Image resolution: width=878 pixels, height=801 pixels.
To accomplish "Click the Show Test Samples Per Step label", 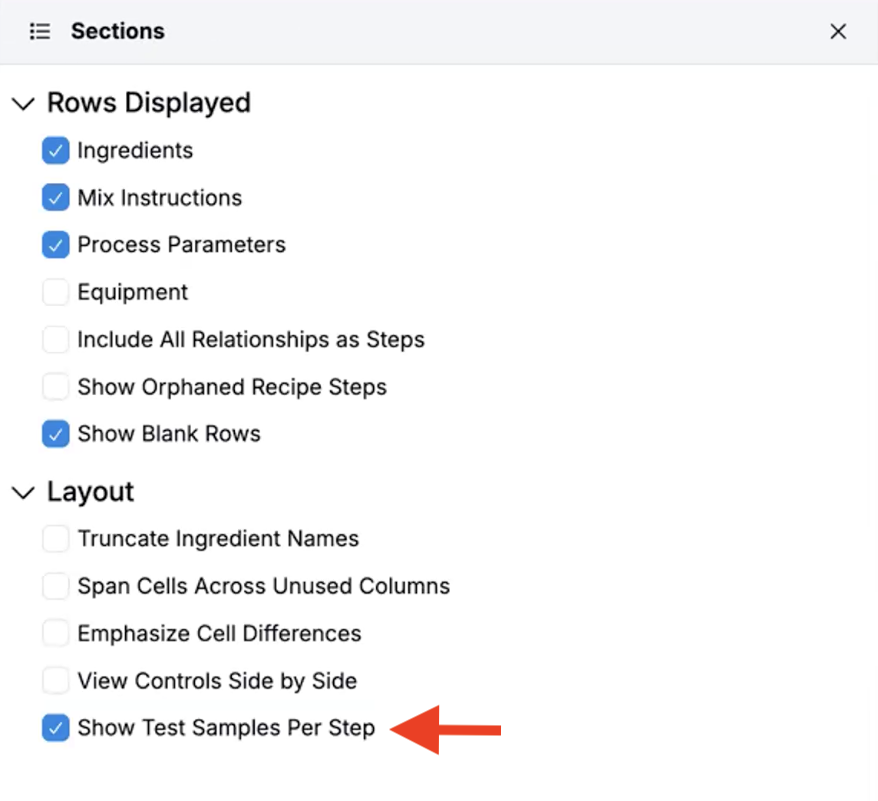I will point(226,728).
